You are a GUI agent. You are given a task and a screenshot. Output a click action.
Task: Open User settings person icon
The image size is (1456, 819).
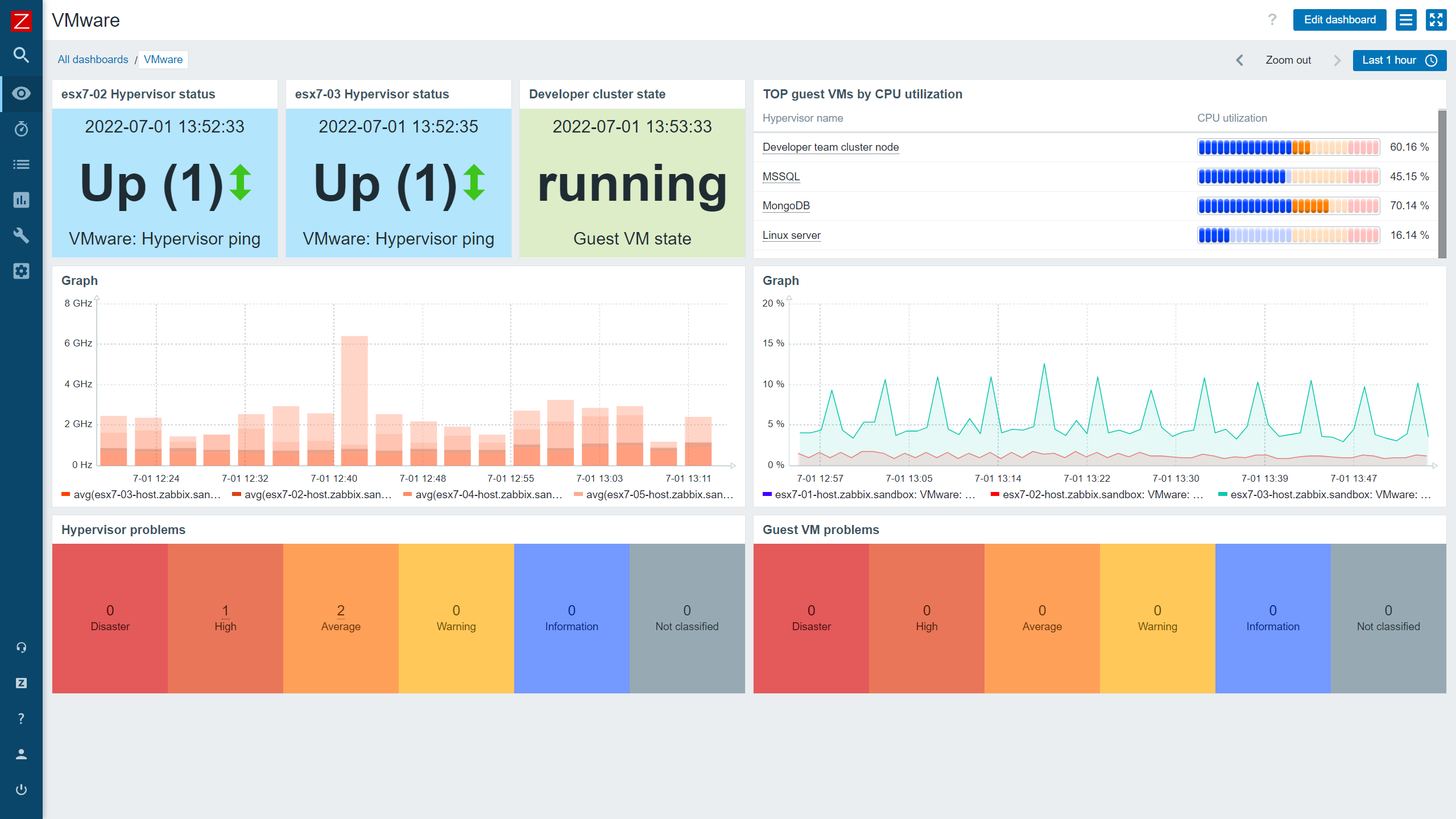click(x=21, y=754)
